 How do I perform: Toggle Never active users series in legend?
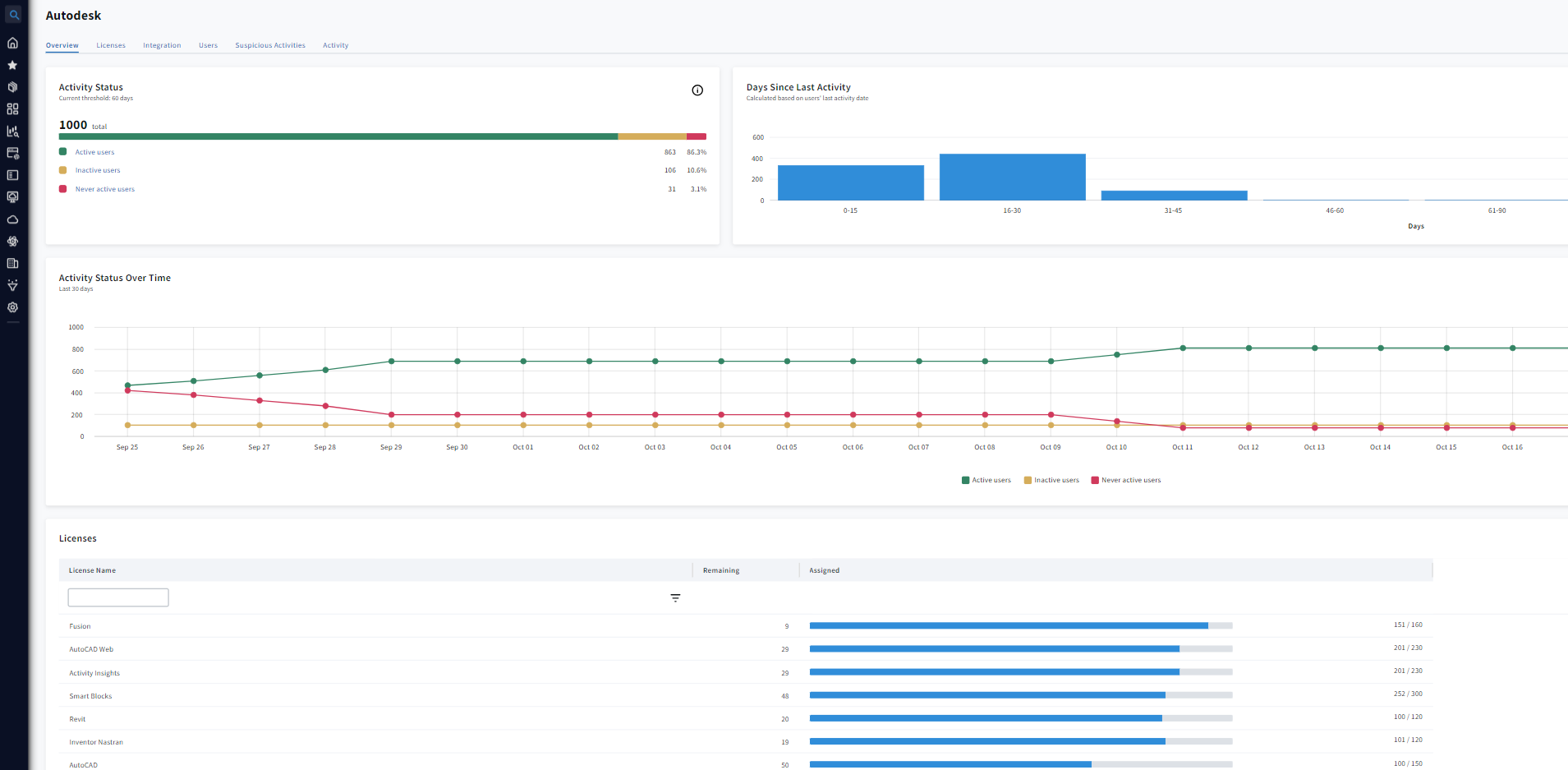coord(1126,480)
